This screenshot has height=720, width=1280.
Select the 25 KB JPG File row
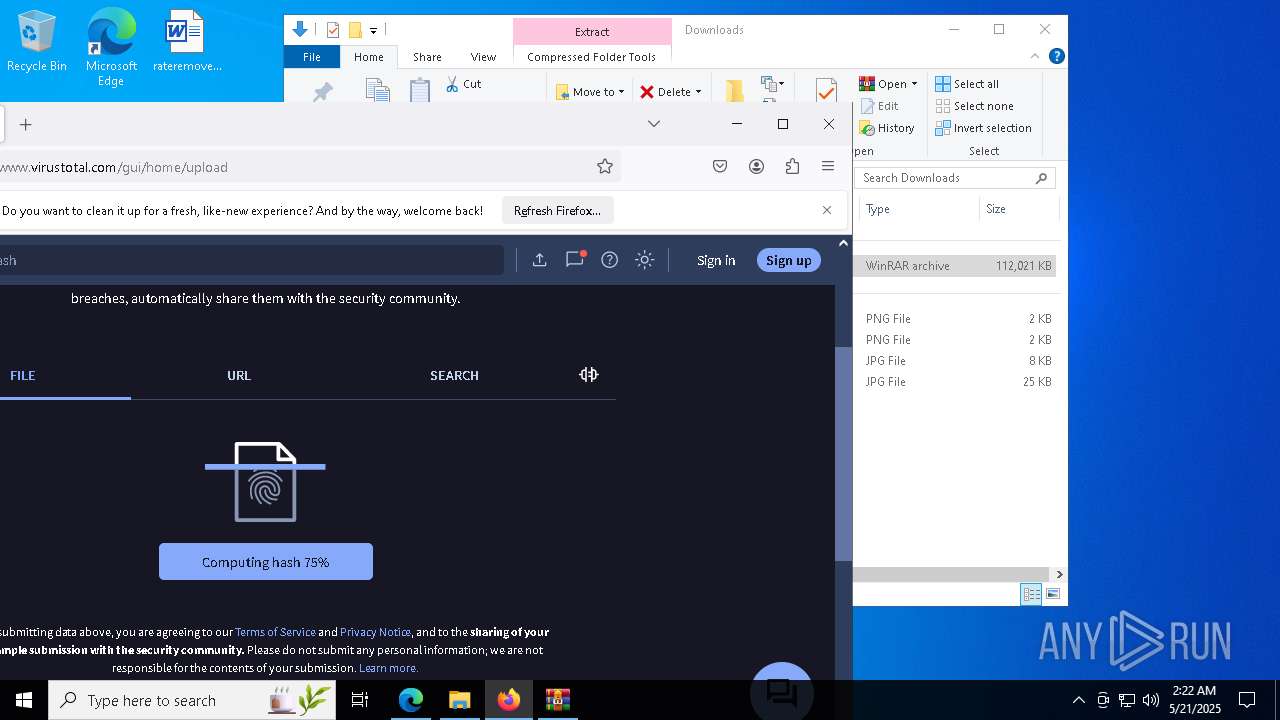[x=955, y=382]
